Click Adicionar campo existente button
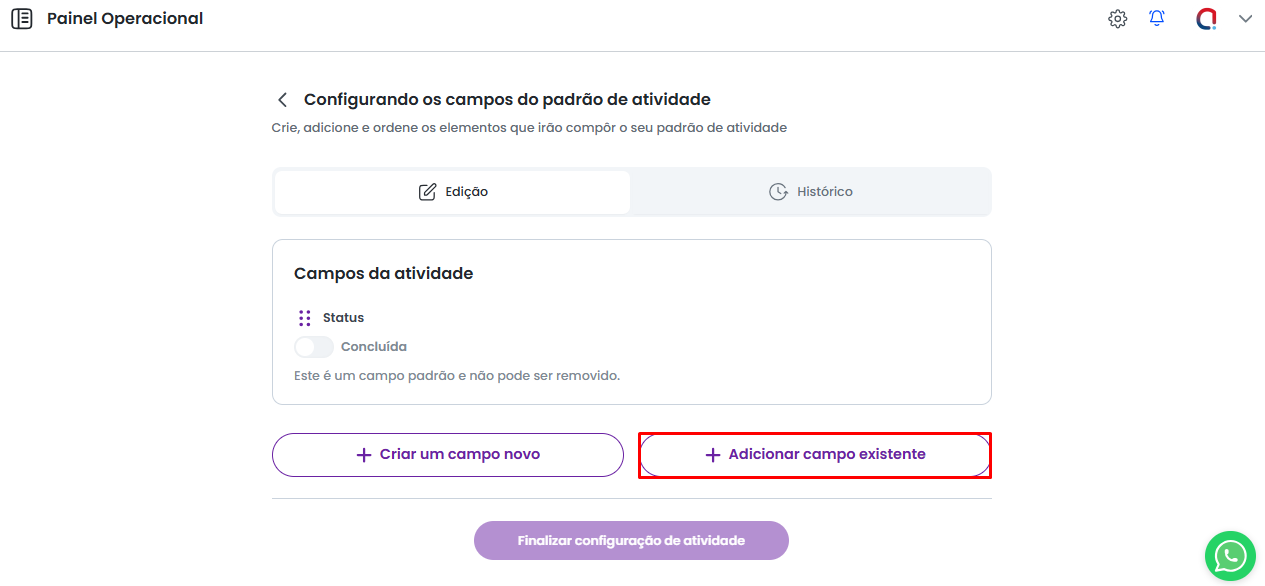This screenshot has width=1265, height=586. pyautogui.click(x=815, y=455)
